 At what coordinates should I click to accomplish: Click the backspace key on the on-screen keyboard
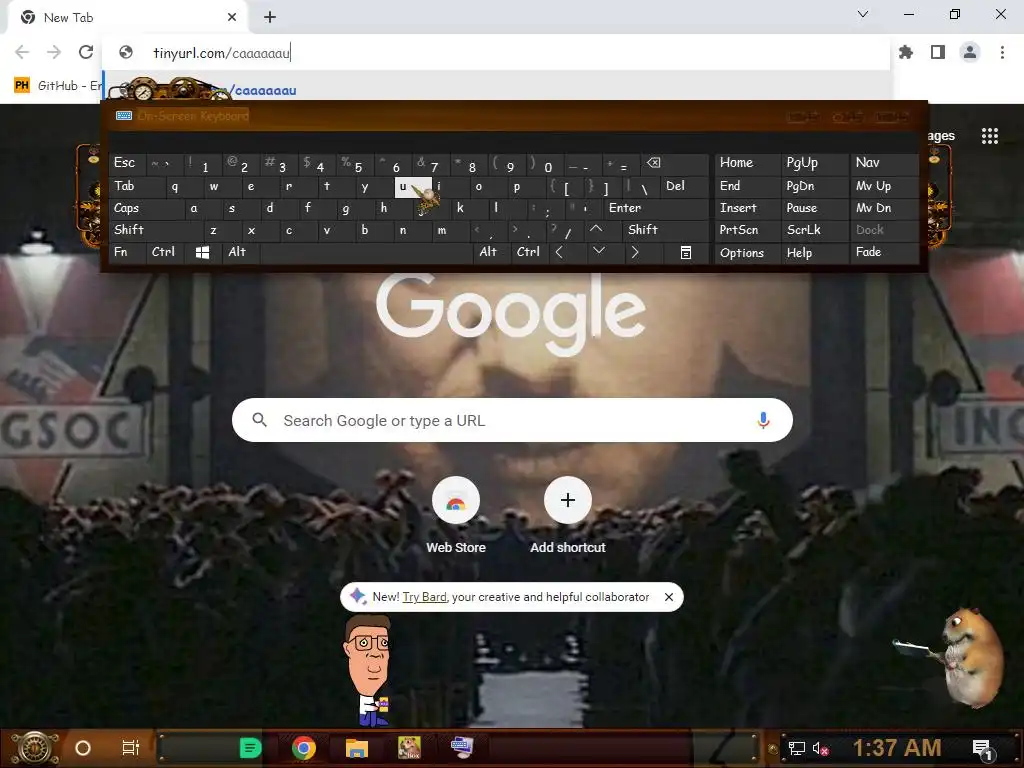click(675, 163)
